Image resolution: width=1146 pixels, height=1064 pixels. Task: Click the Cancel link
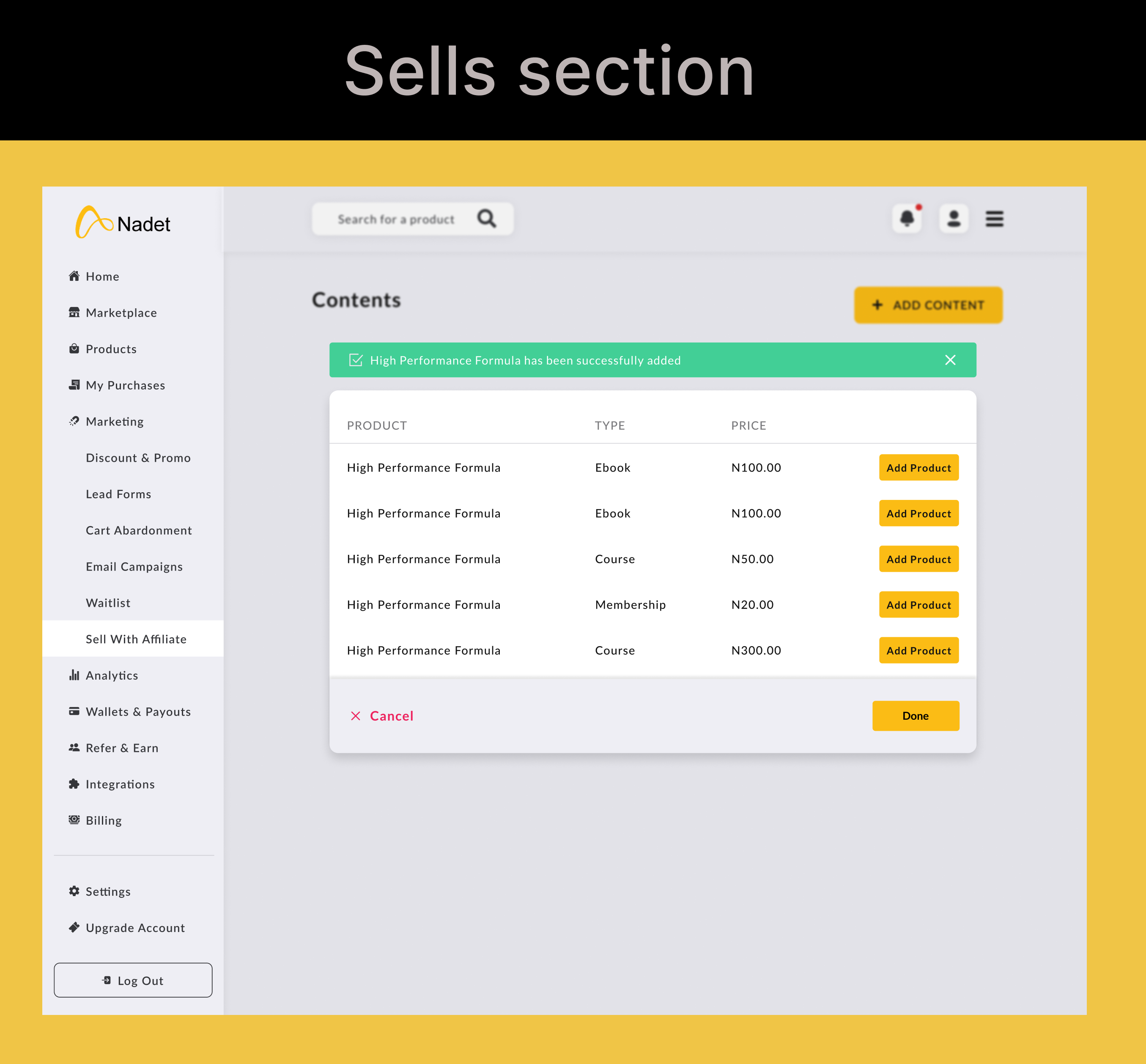(383, 716)
